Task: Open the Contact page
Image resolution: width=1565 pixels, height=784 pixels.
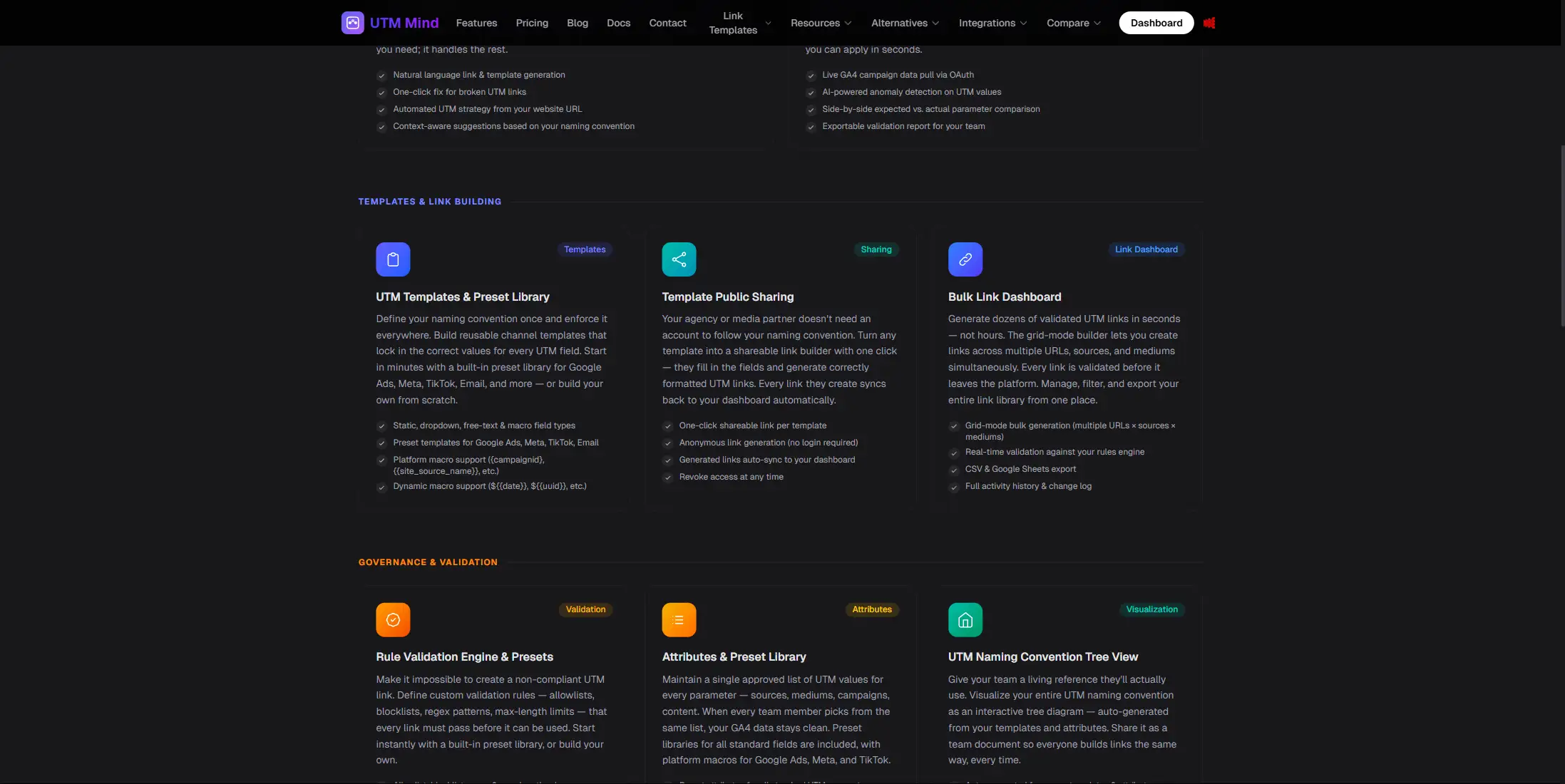Action: pos(667,22)
